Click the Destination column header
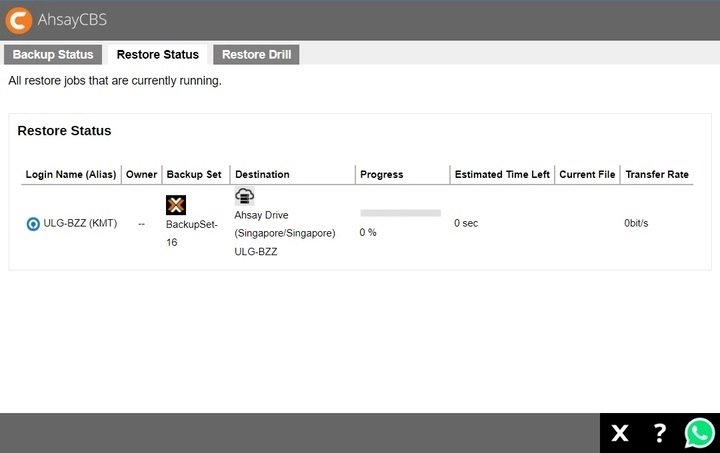720x453 pixels. click(262, 174)
